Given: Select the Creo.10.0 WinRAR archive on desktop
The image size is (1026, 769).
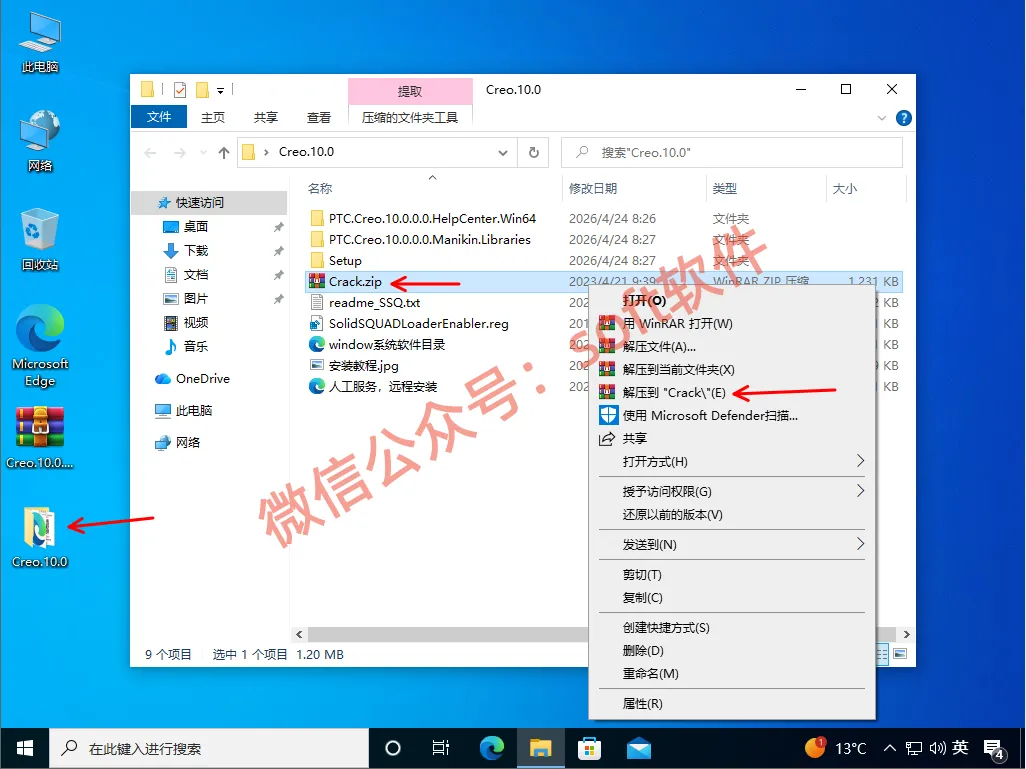Looking at the screenshot, I should tap(40, 438).
